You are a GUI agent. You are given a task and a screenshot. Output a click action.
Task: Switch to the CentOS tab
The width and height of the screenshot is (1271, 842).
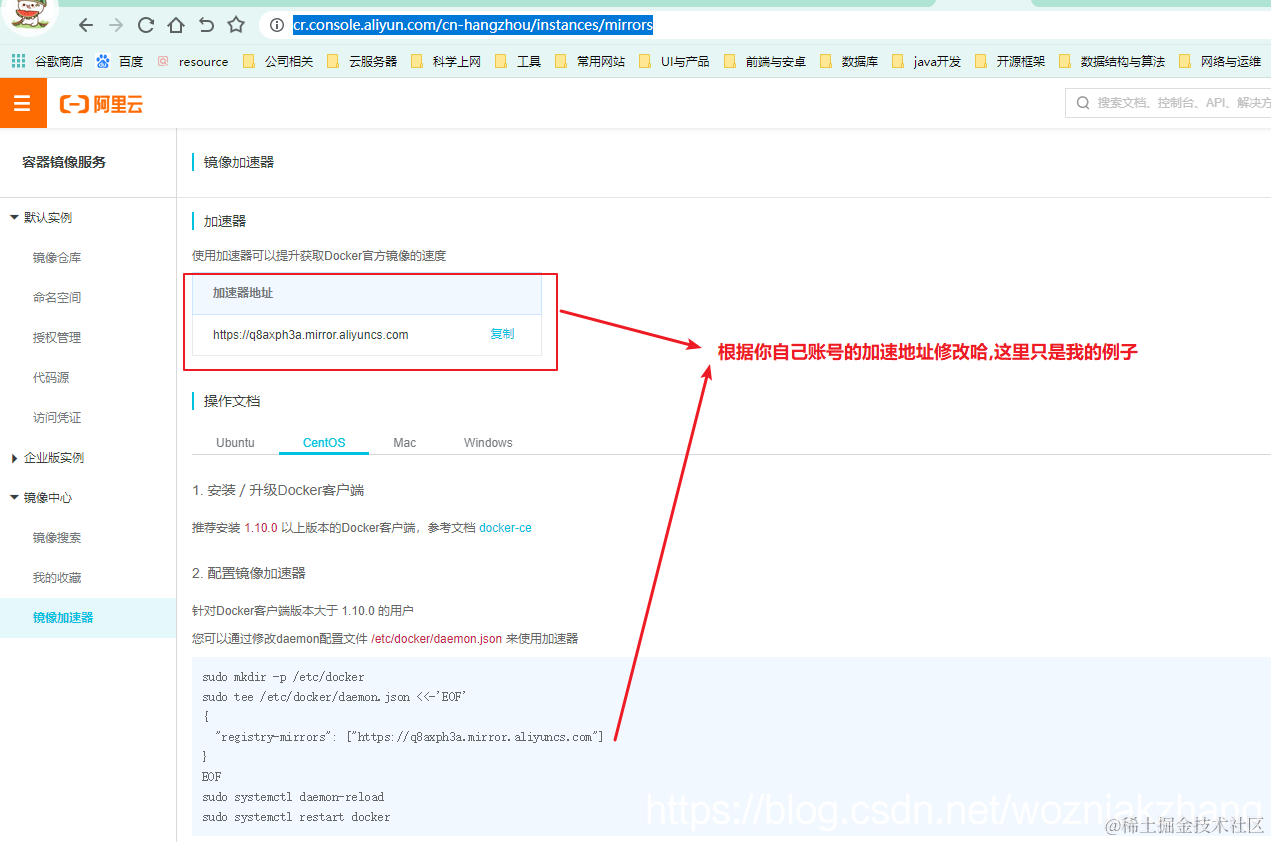pos(324,442)
